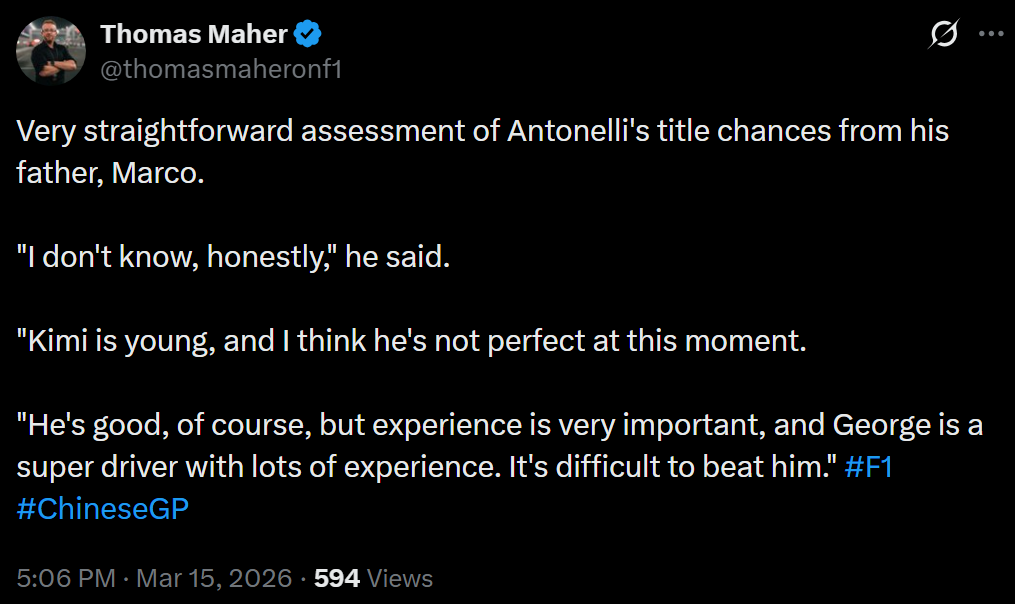This screenshot has height=604, width=1015.
Task: Click the 594 view count number
Action: click(x=337, y=578)
